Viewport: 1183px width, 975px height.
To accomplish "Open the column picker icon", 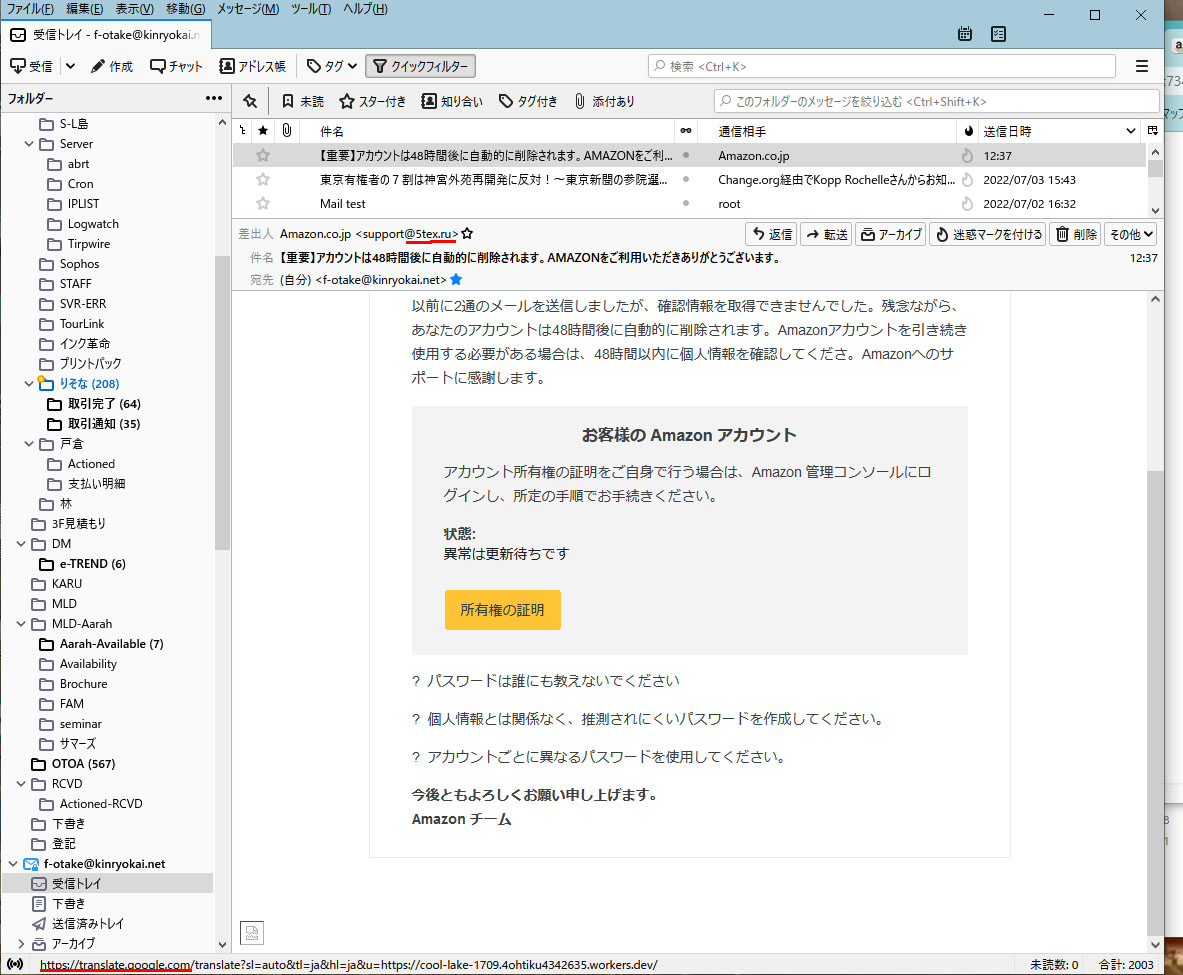I will 1153,131.
